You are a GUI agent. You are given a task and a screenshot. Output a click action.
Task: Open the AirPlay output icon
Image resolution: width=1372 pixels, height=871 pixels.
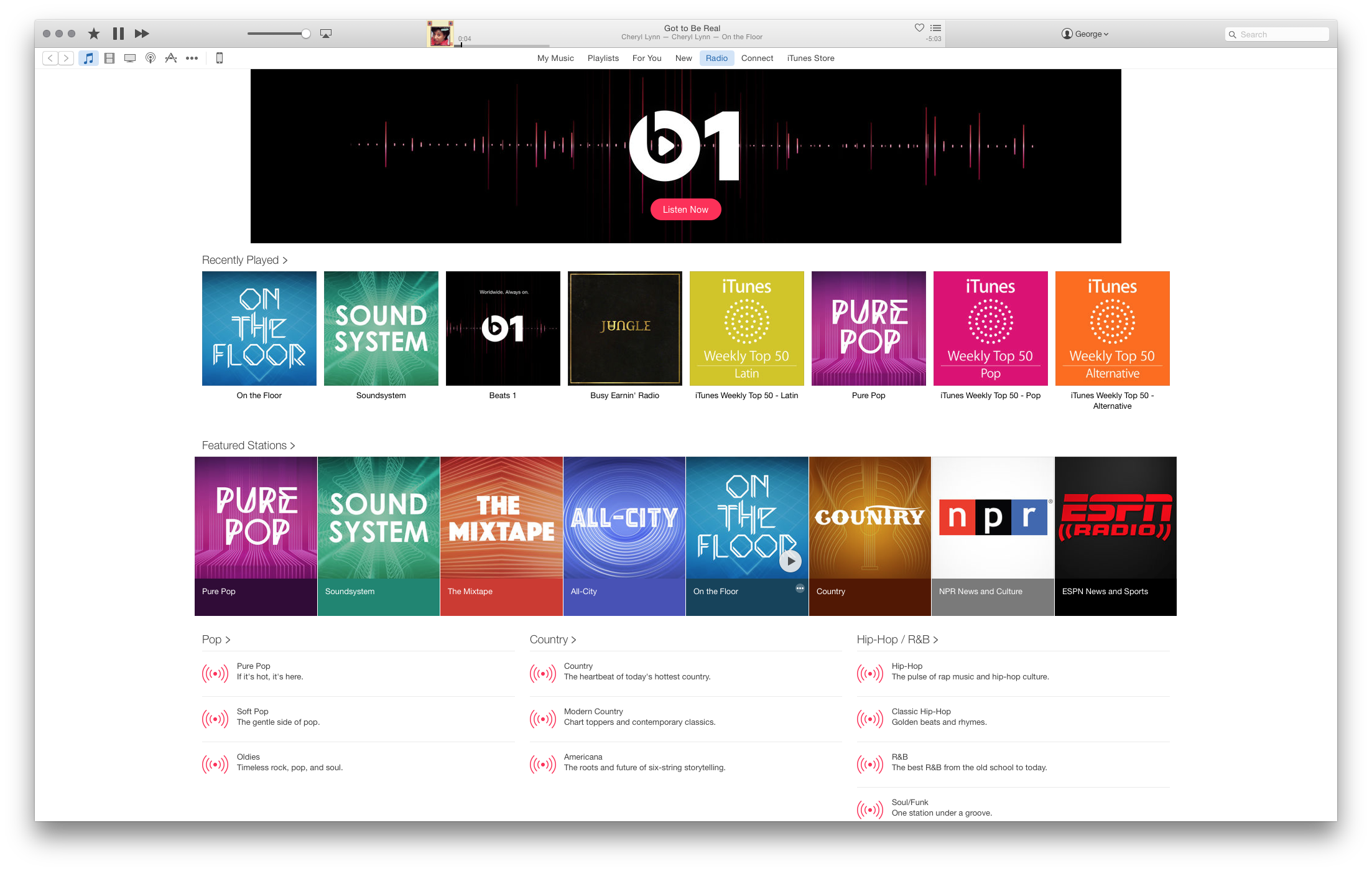326,34
